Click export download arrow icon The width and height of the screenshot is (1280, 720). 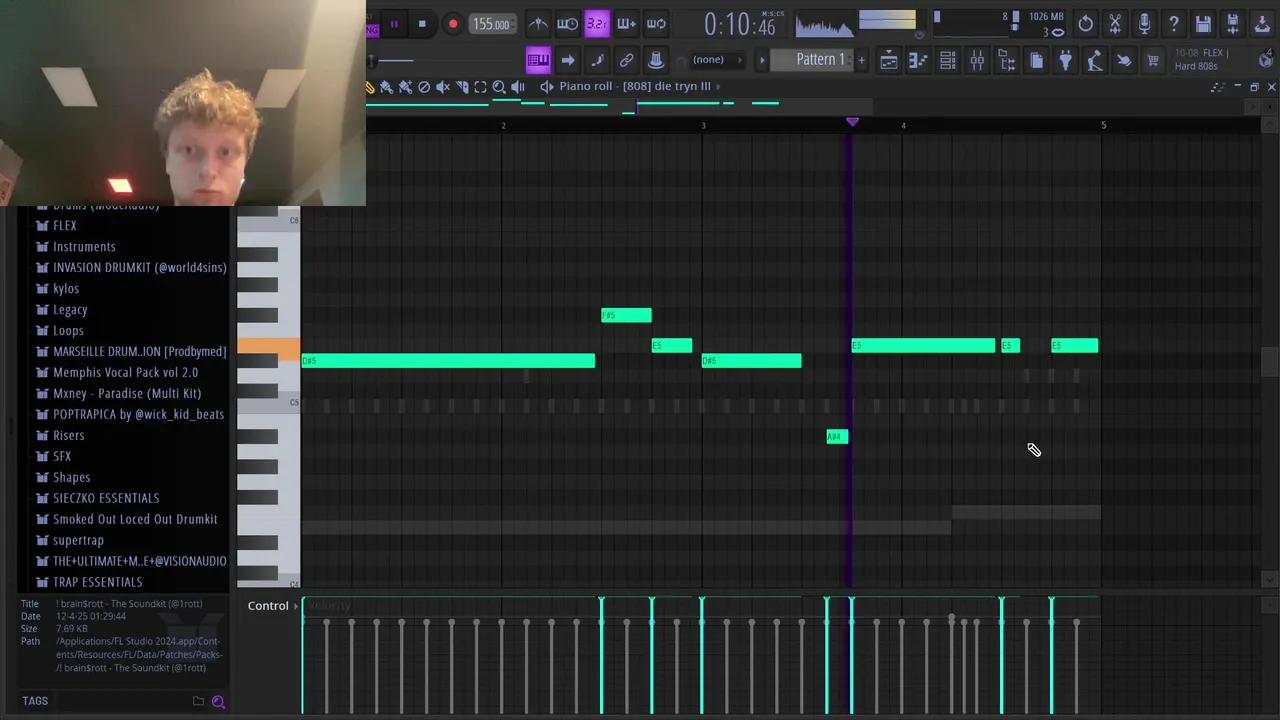[1262, 24]
